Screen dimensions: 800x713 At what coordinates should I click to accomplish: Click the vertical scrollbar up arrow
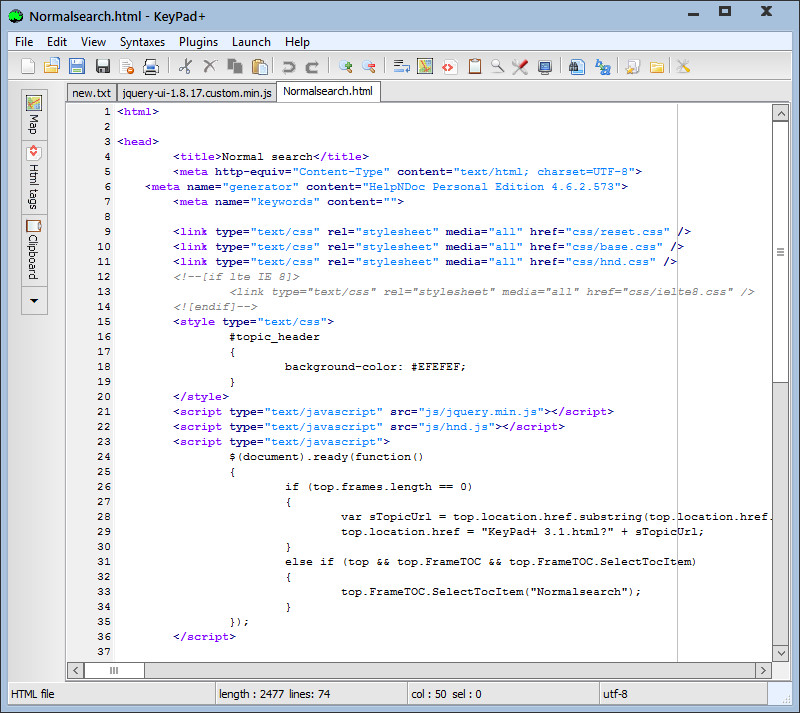[x=781, y=113]
